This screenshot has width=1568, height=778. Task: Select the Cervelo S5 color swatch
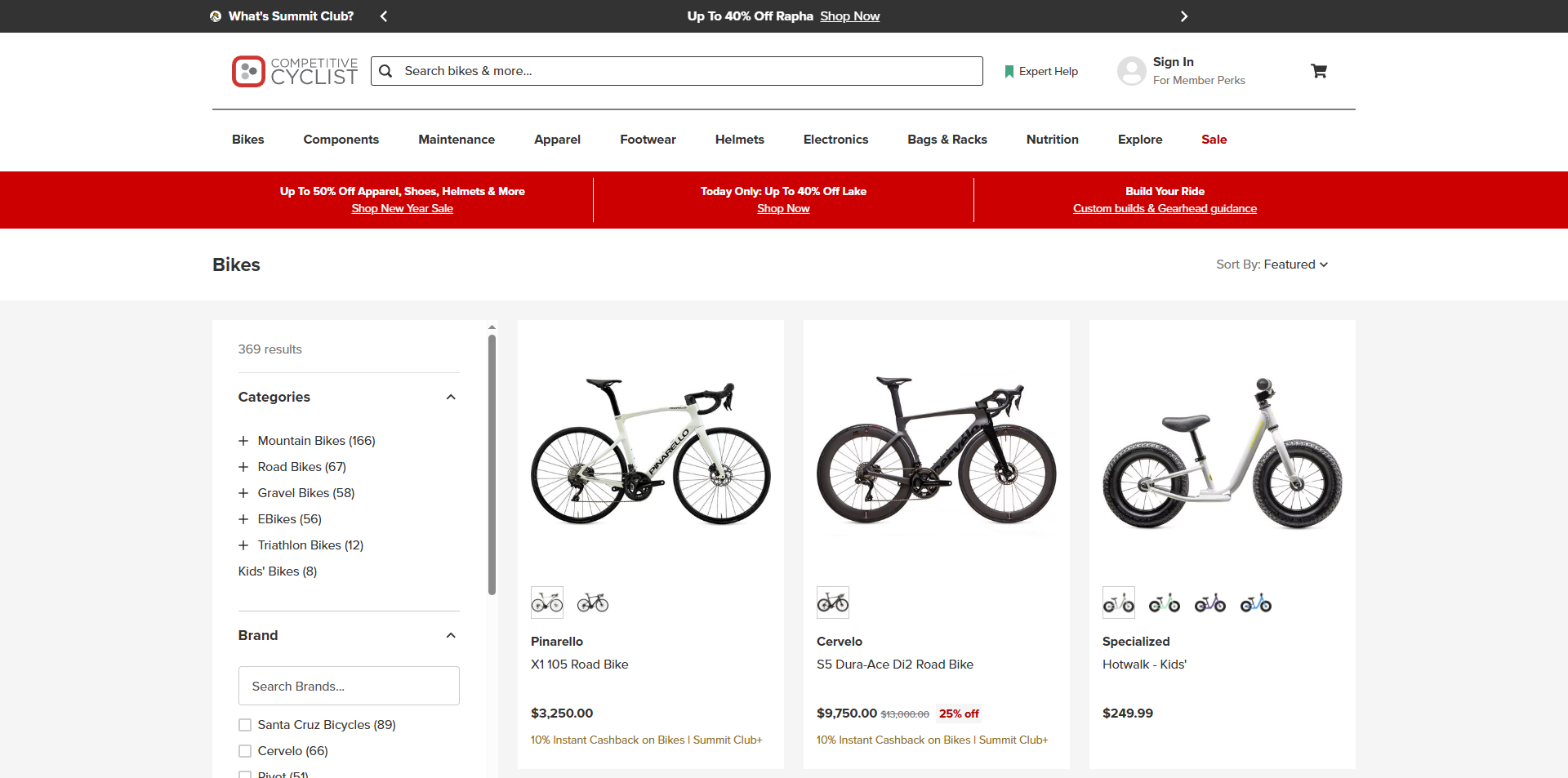point(833,602)
